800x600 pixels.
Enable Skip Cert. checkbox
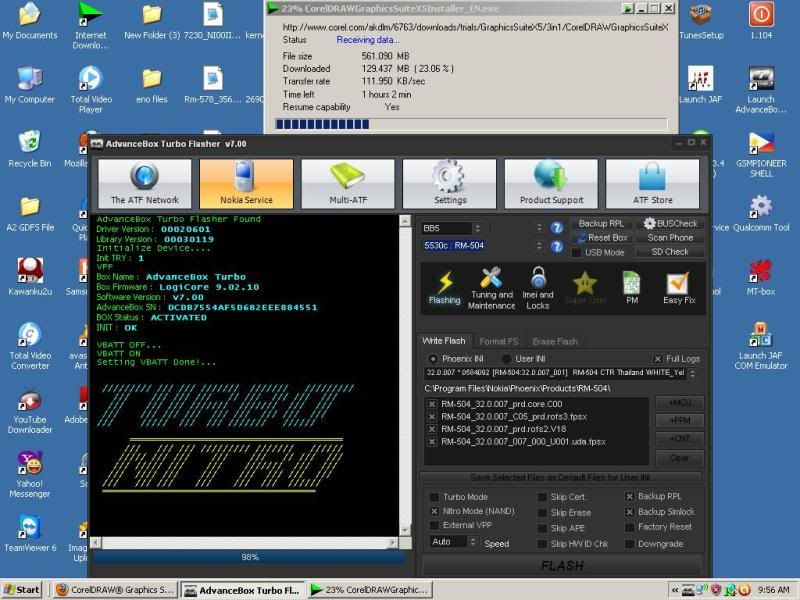point(542,497)
